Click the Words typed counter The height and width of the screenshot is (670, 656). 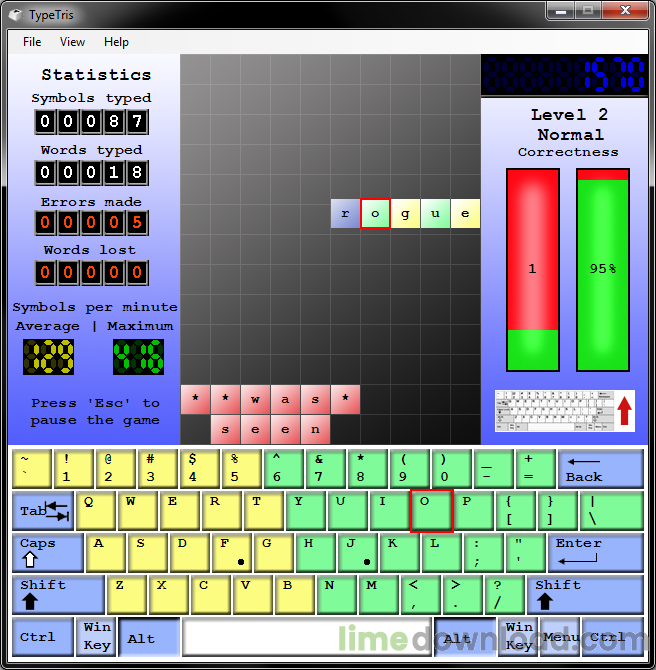[x=91, y=173]
